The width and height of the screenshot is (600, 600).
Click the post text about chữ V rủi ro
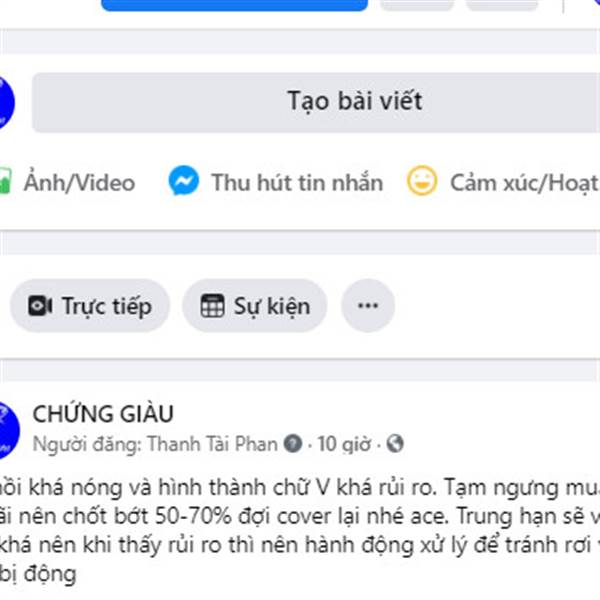coord(300,530)
